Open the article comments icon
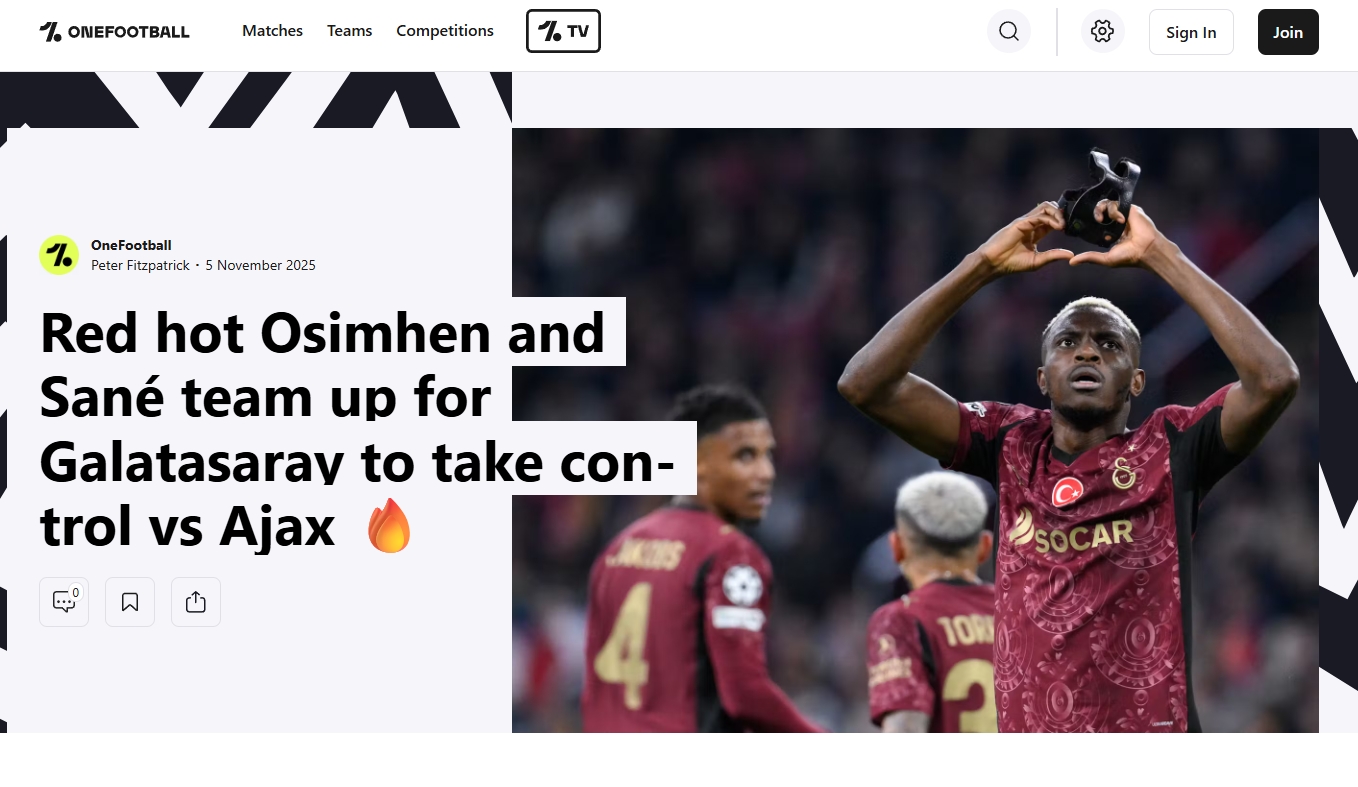The height and width of the screenshot is (787, 1358). (x=64, y=602)
